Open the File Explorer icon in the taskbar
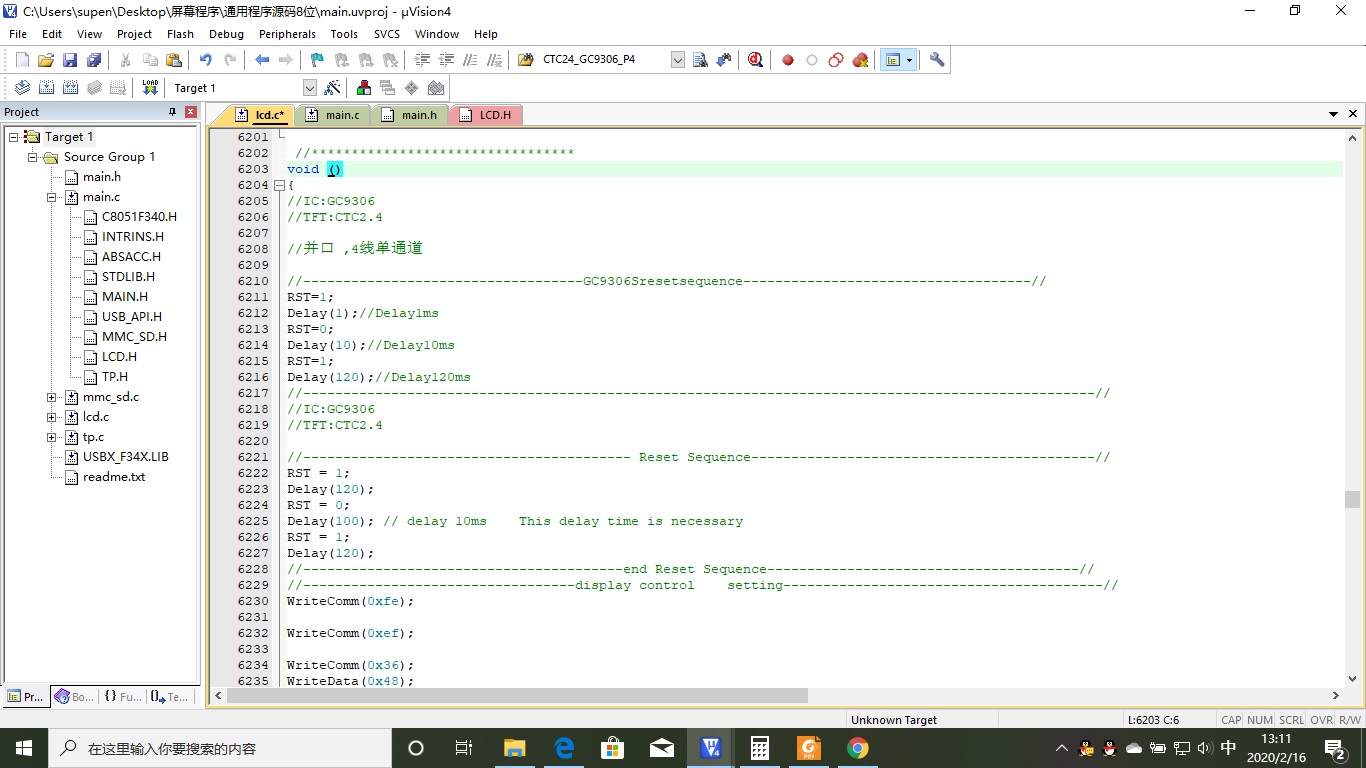The image size is (1366, 768). point(514,748)
